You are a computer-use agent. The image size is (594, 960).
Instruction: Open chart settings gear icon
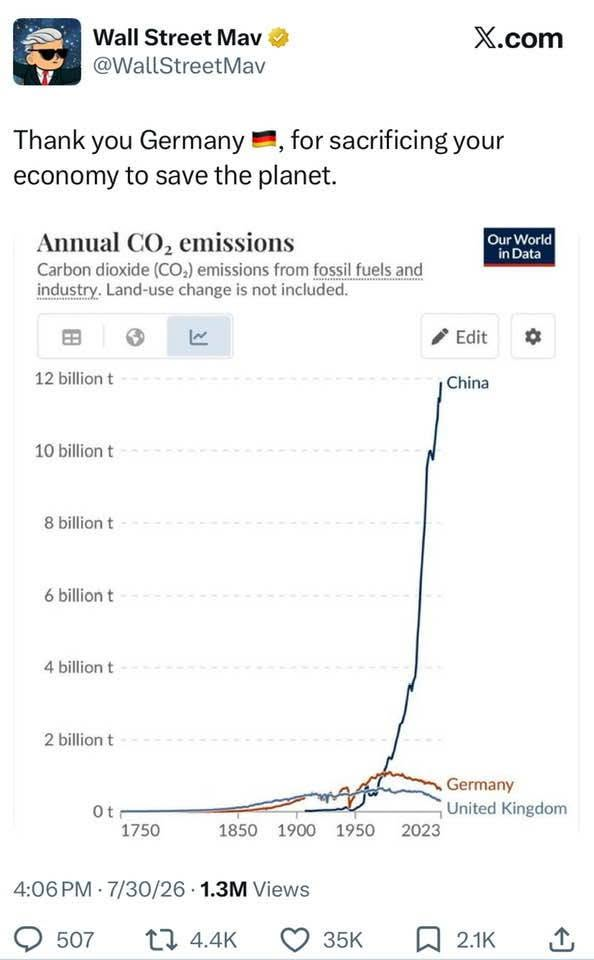tap(533, 337)
